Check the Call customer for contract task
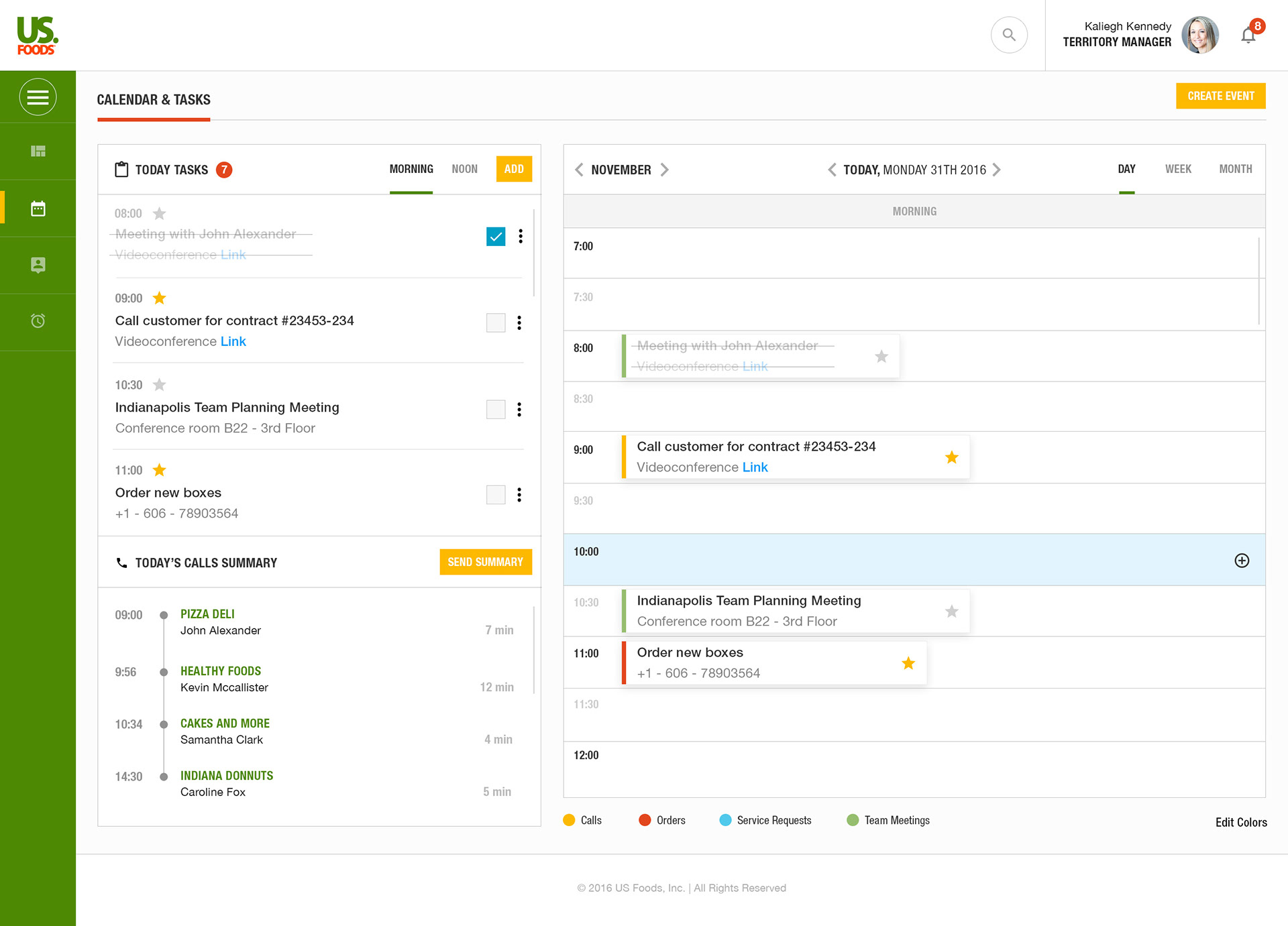 [496, 323]
